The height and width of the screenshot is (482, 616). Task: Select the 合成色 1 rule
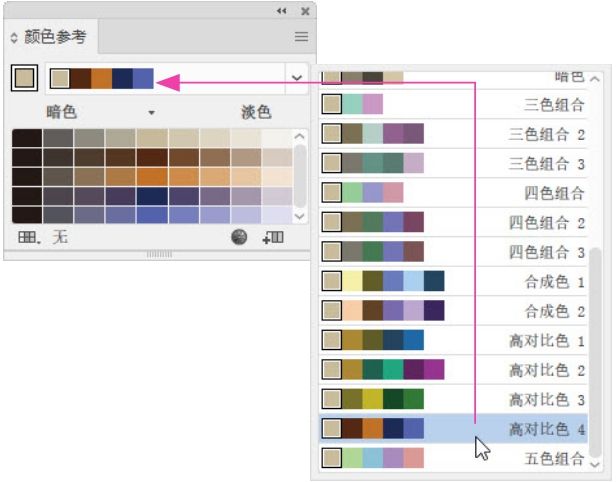pyautogui.click(x=453, y=281)
